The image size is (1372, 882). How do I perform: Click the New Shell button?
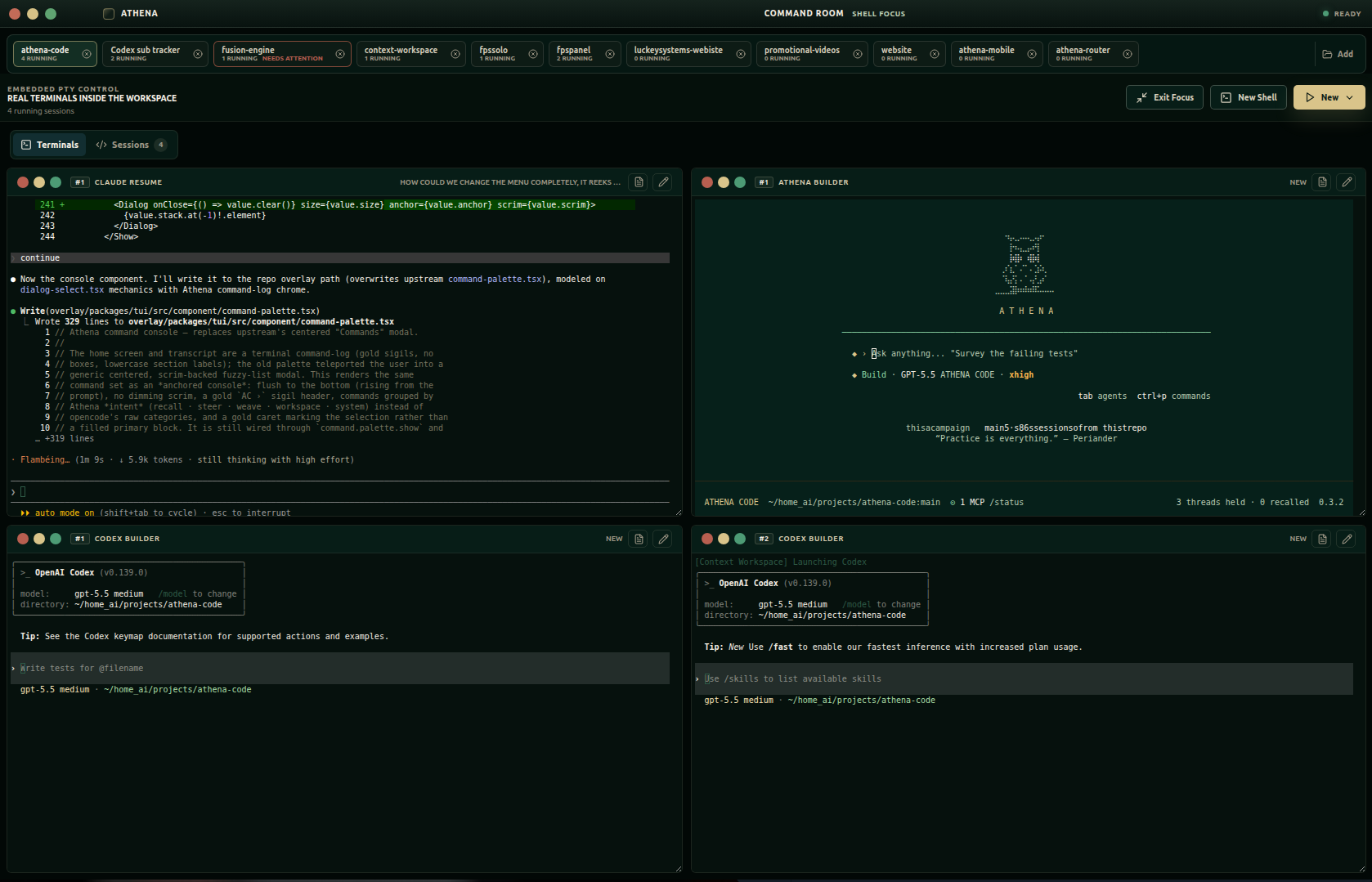point(1249,97)
